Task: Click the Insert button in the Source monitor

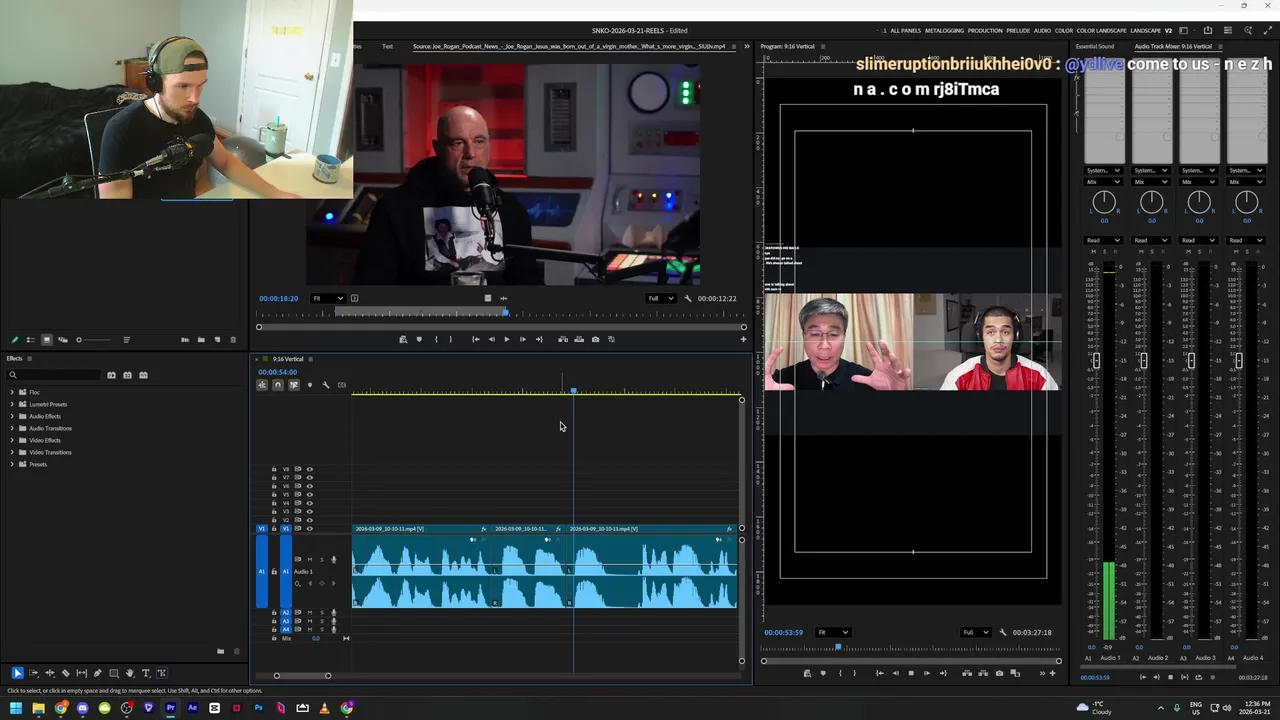Action: [563, 339]
